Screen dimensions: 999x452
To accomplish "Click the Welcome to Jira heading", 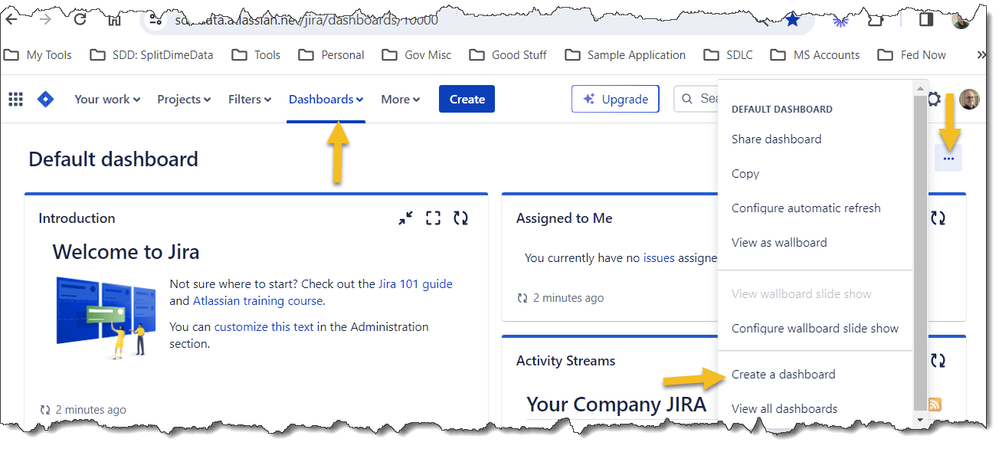I will [x=126, y=252].
